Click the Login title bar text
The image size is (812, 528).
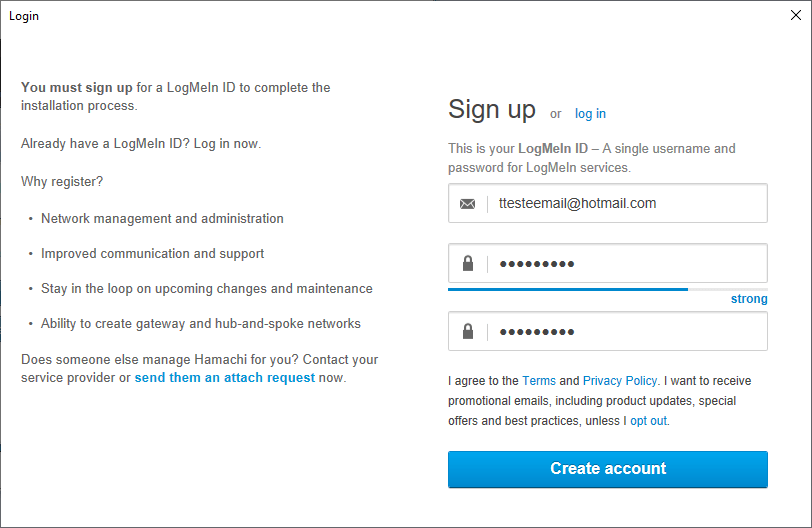point(24,16)
